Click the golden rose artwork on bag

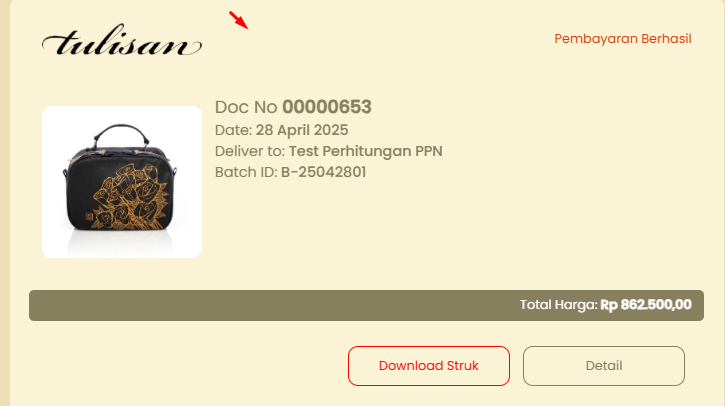[x=129, y=197]
